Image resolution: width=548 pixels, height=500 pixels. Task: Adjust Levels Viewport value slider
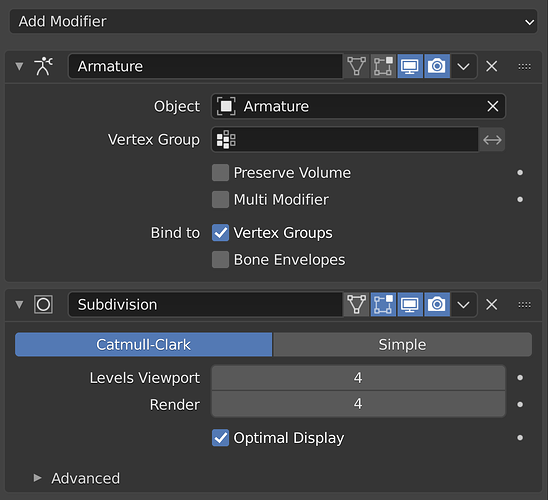coord(358,378)
